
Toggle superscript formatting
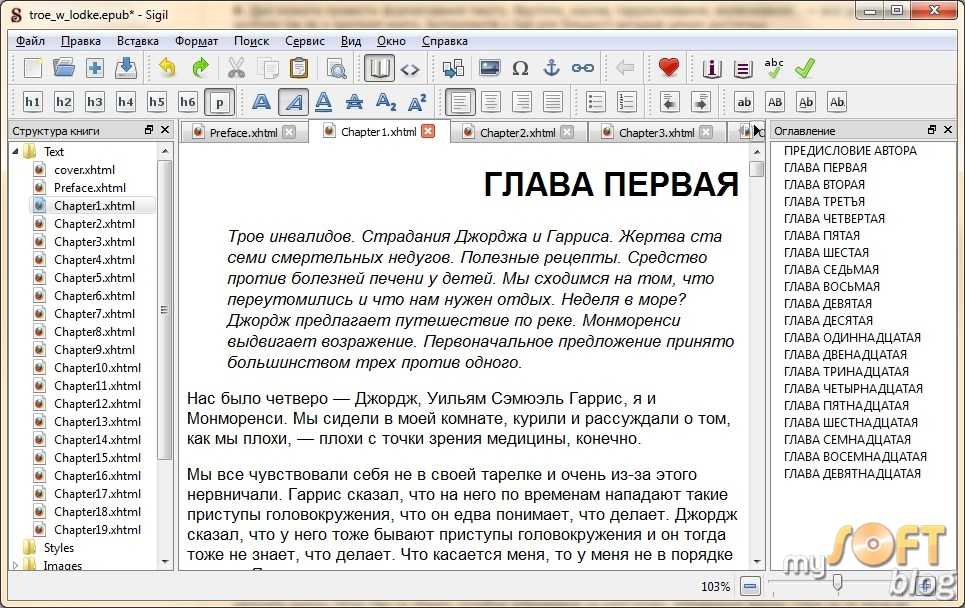417,102
